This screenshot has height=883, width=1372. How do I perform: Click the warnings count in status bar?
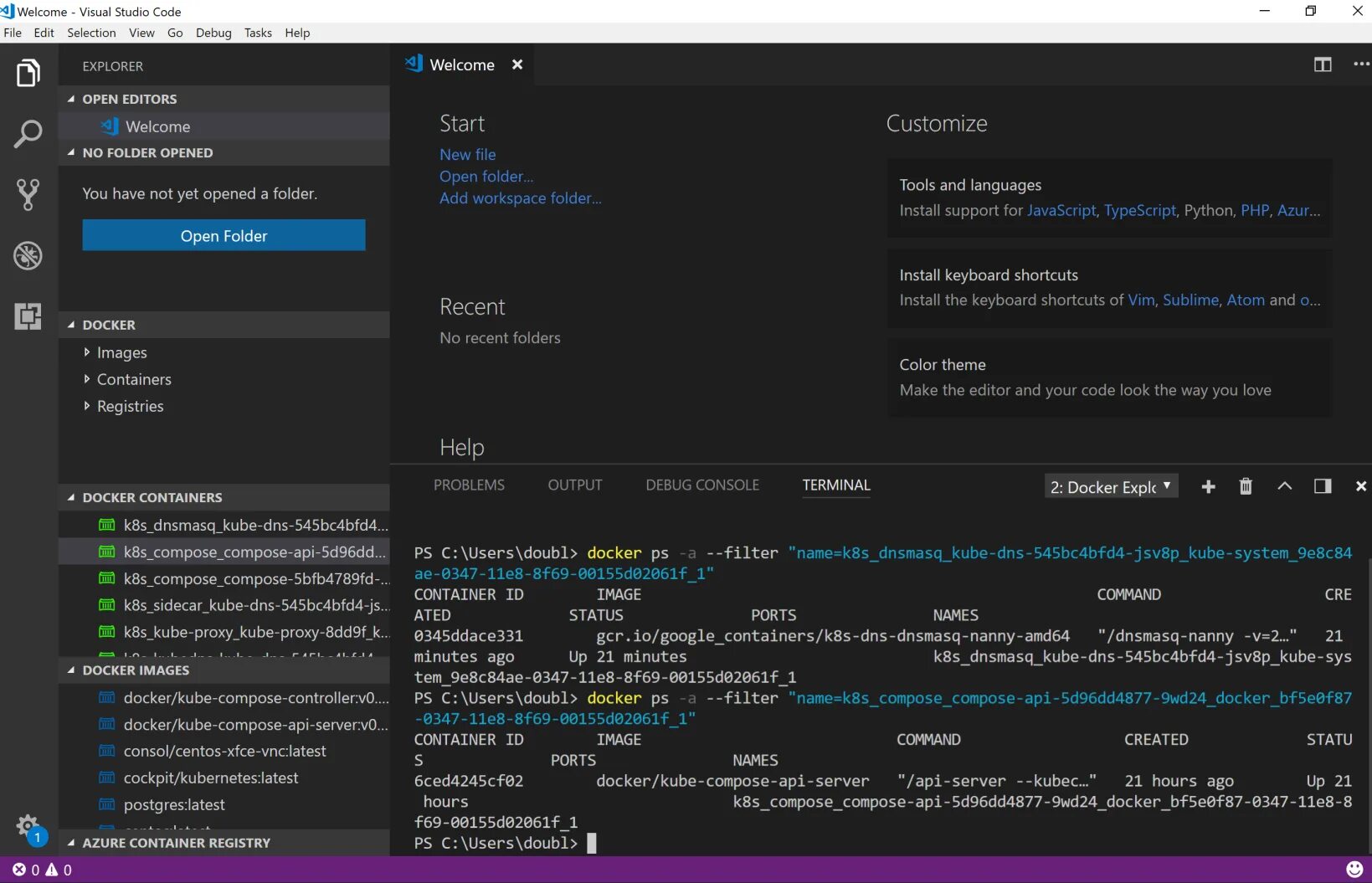coord(59,870)
